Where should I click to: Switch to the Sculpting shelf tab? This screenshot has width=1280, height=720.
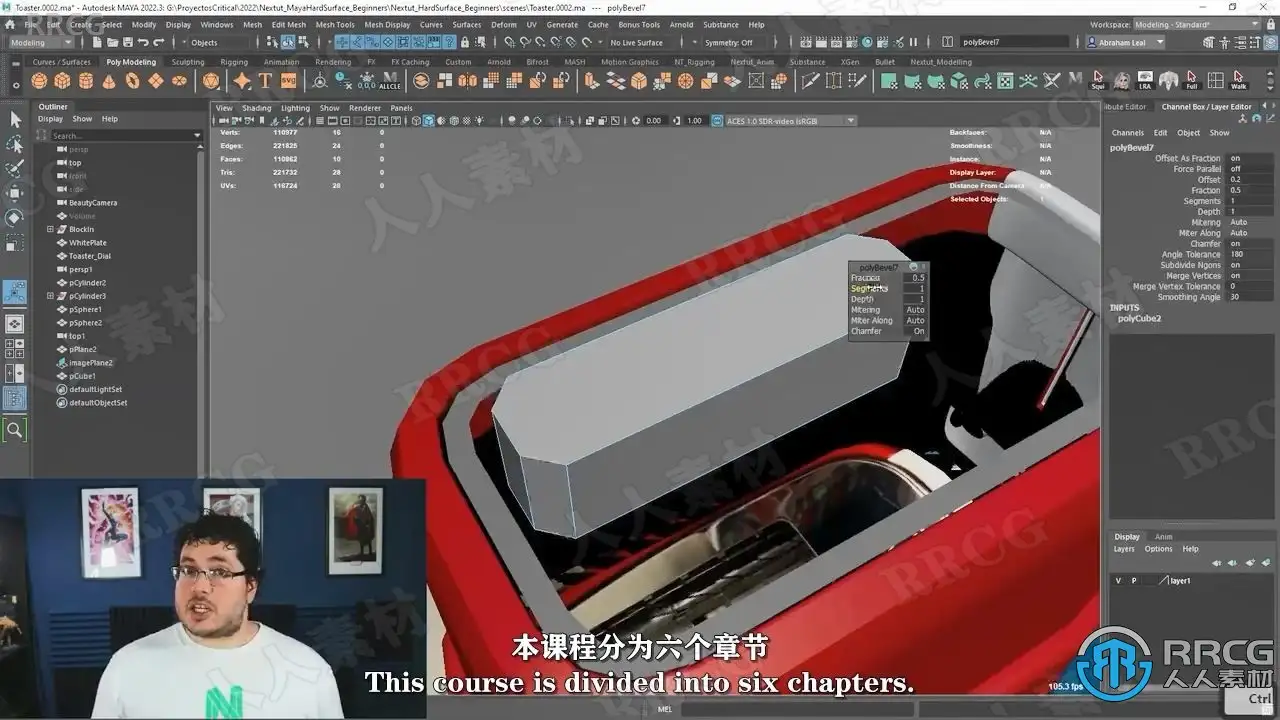pos(188,62)
